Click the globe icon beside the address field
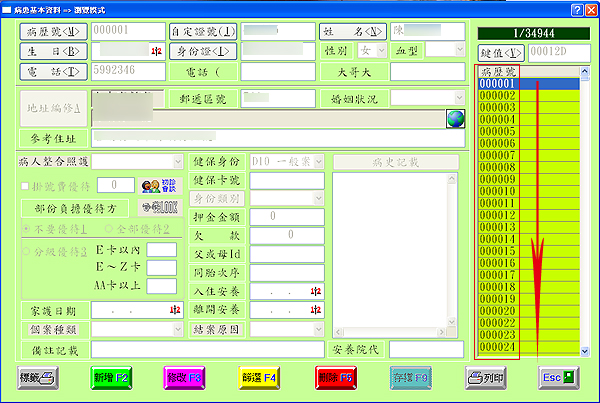Viewport: 600px width, 403px height. click(456, 119)
